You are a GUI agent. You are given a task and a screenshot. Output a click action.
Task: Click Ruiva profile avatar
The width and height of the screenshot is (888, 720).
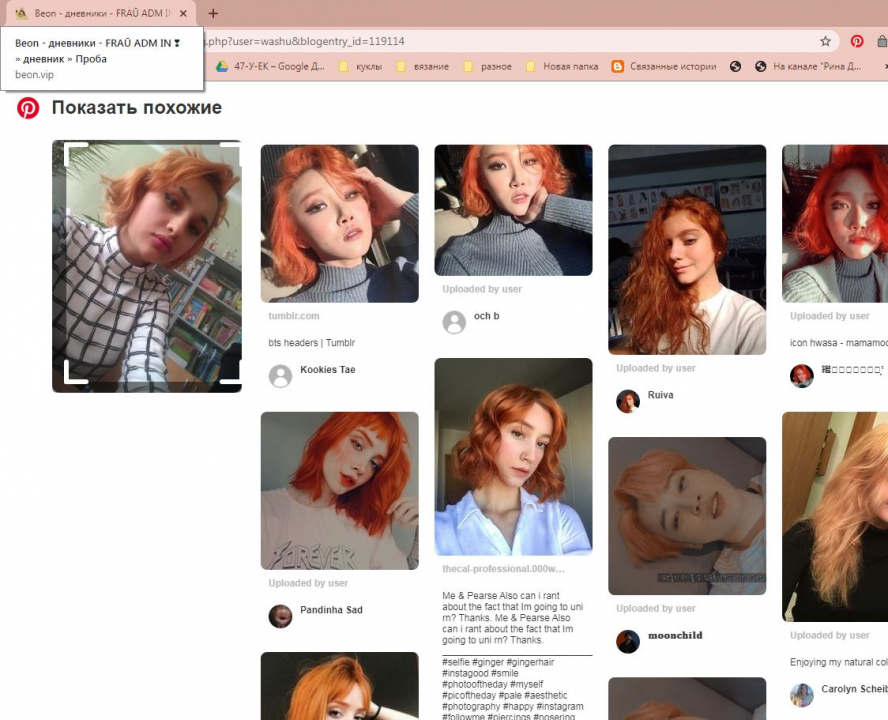[x=628, y=401]
